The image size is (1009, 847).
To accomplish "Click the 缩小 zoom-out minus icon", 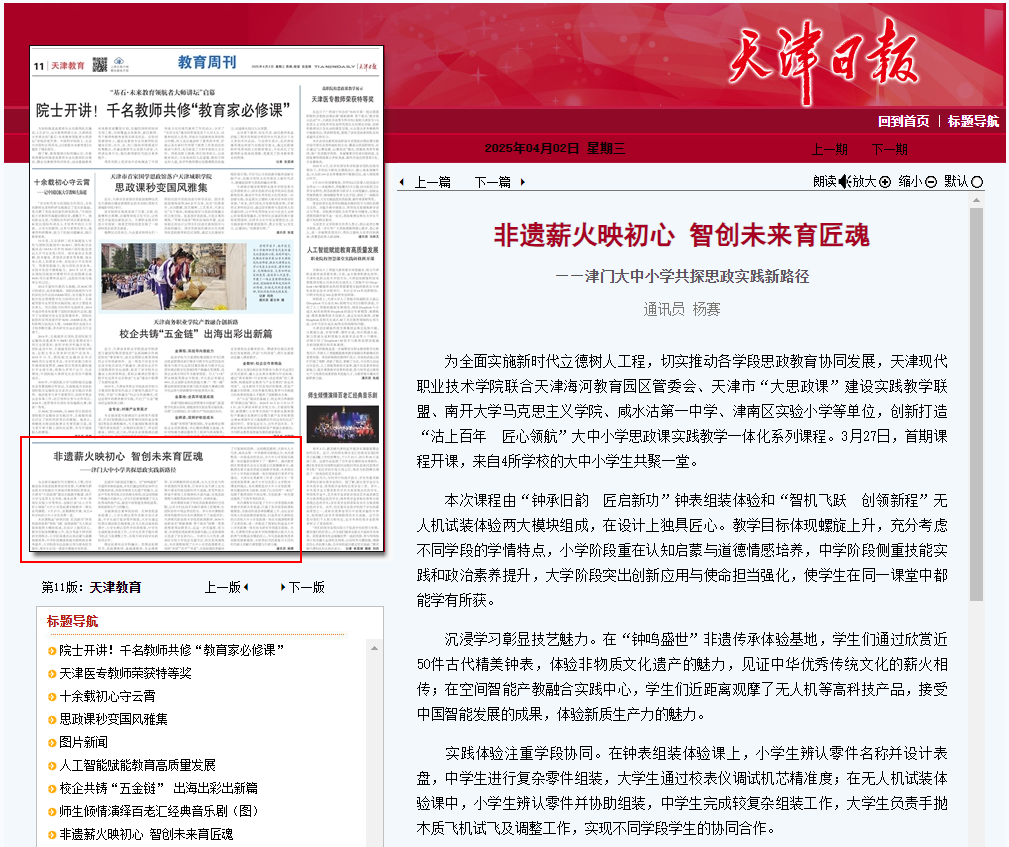I will coord(931,182).
